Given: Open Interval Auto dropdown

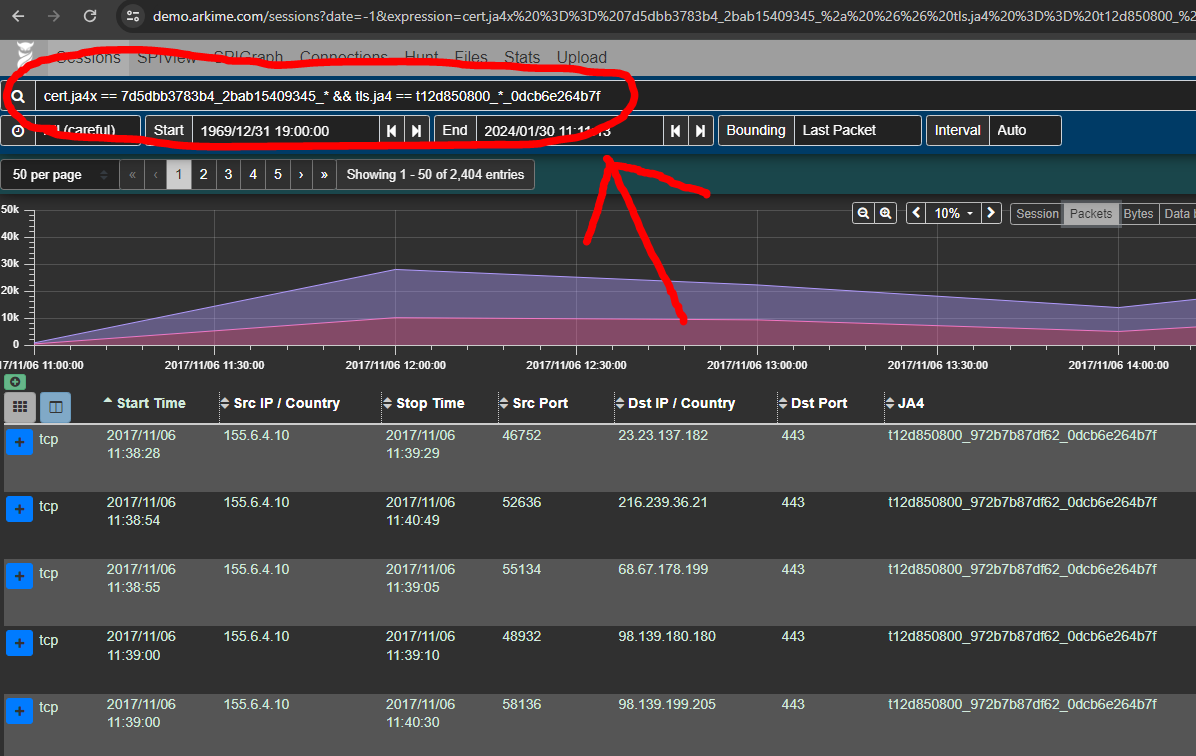Looking at the screenshot, I should click(1024, 130).
